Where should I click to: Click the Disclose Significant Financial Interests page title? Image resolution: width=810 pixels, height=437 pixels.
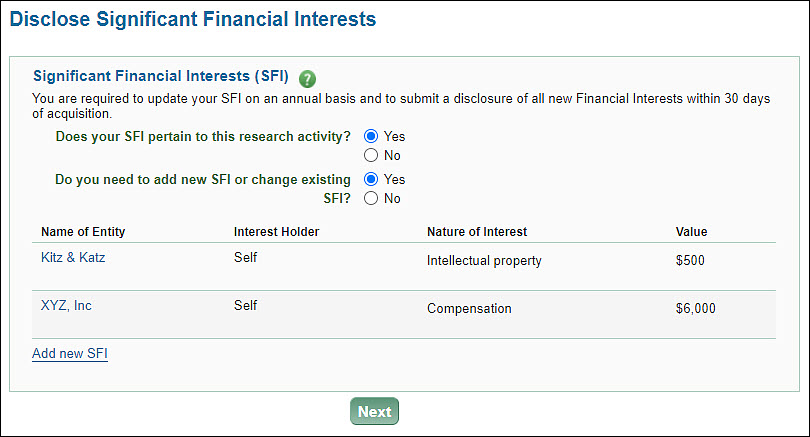coord(193,19)
